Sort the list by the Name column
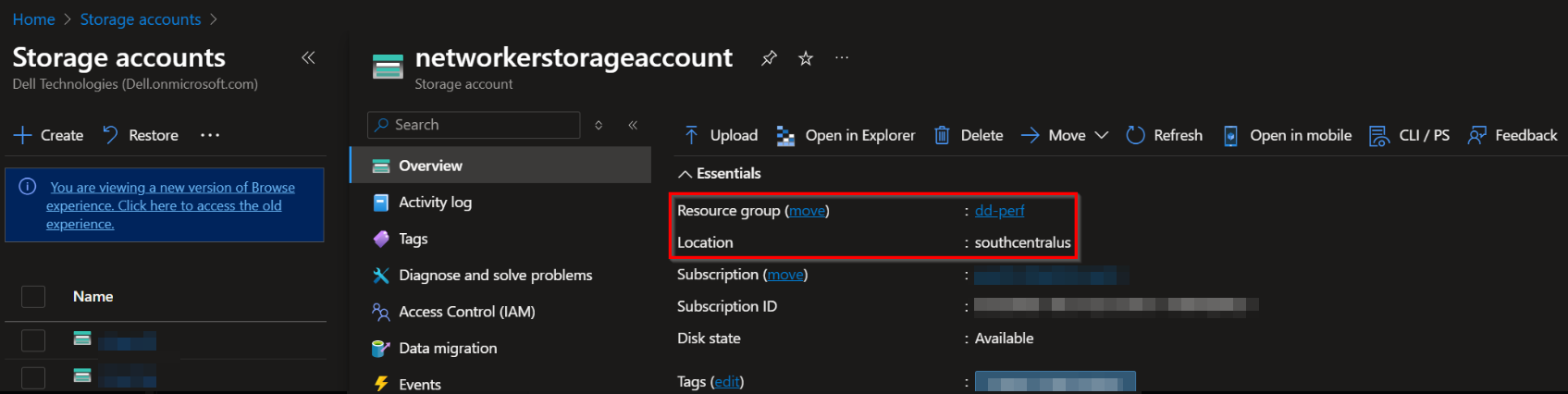This screenshot has height=394, width=1568. [x=93, y=296]
